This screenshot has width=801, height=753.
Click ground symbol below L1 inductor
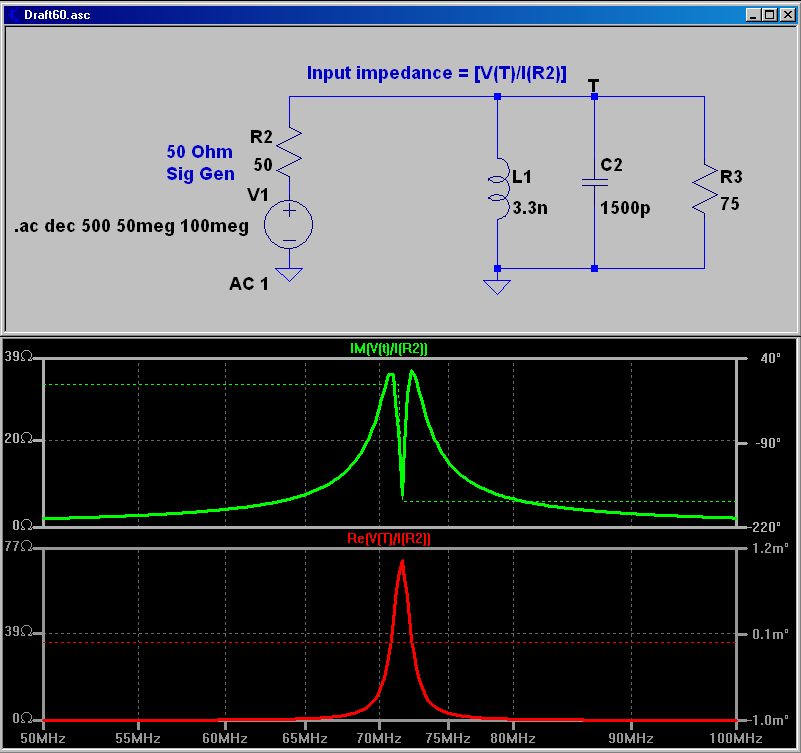pyautogui.click(x=497, y=287)
